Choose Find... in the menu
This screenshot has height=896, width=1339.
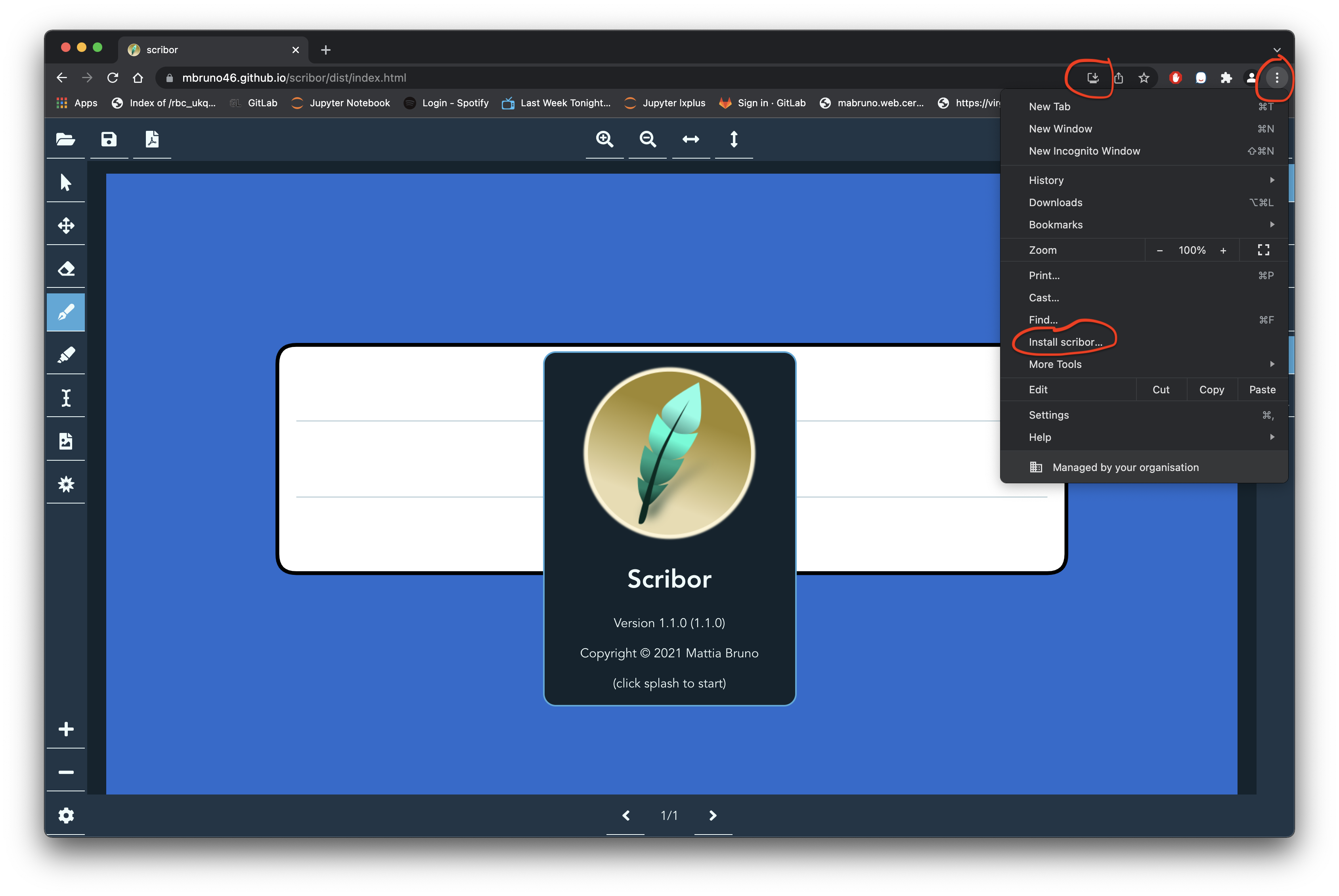tap(1144, 320)
